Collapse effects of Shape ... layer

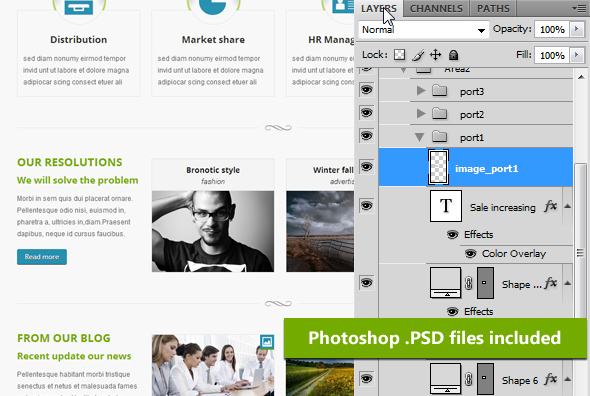pos(568,283)
